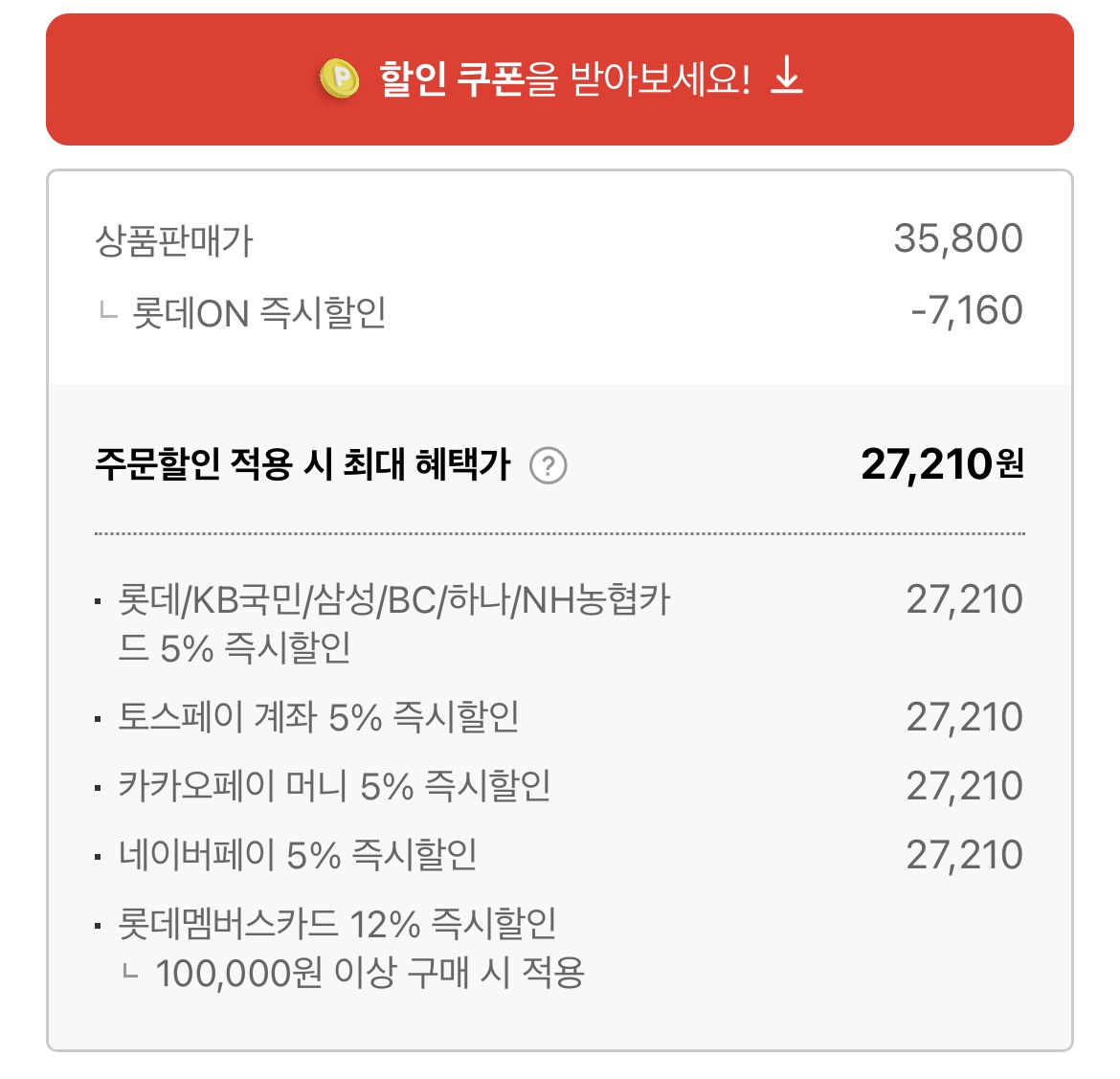
Task: Click the 35,800 sale price
Action: pos(958,238)
